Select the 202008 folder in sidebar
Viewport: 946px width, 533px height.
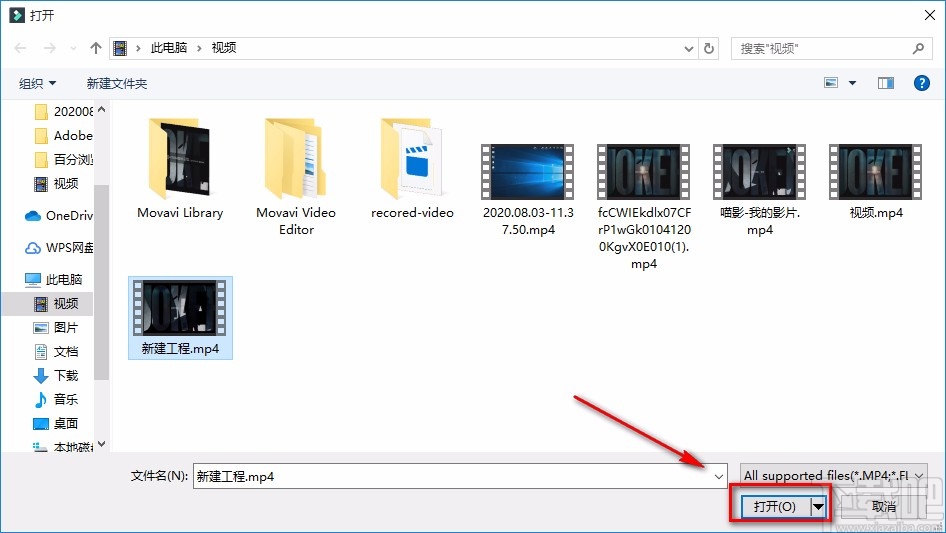click(64, 112)
